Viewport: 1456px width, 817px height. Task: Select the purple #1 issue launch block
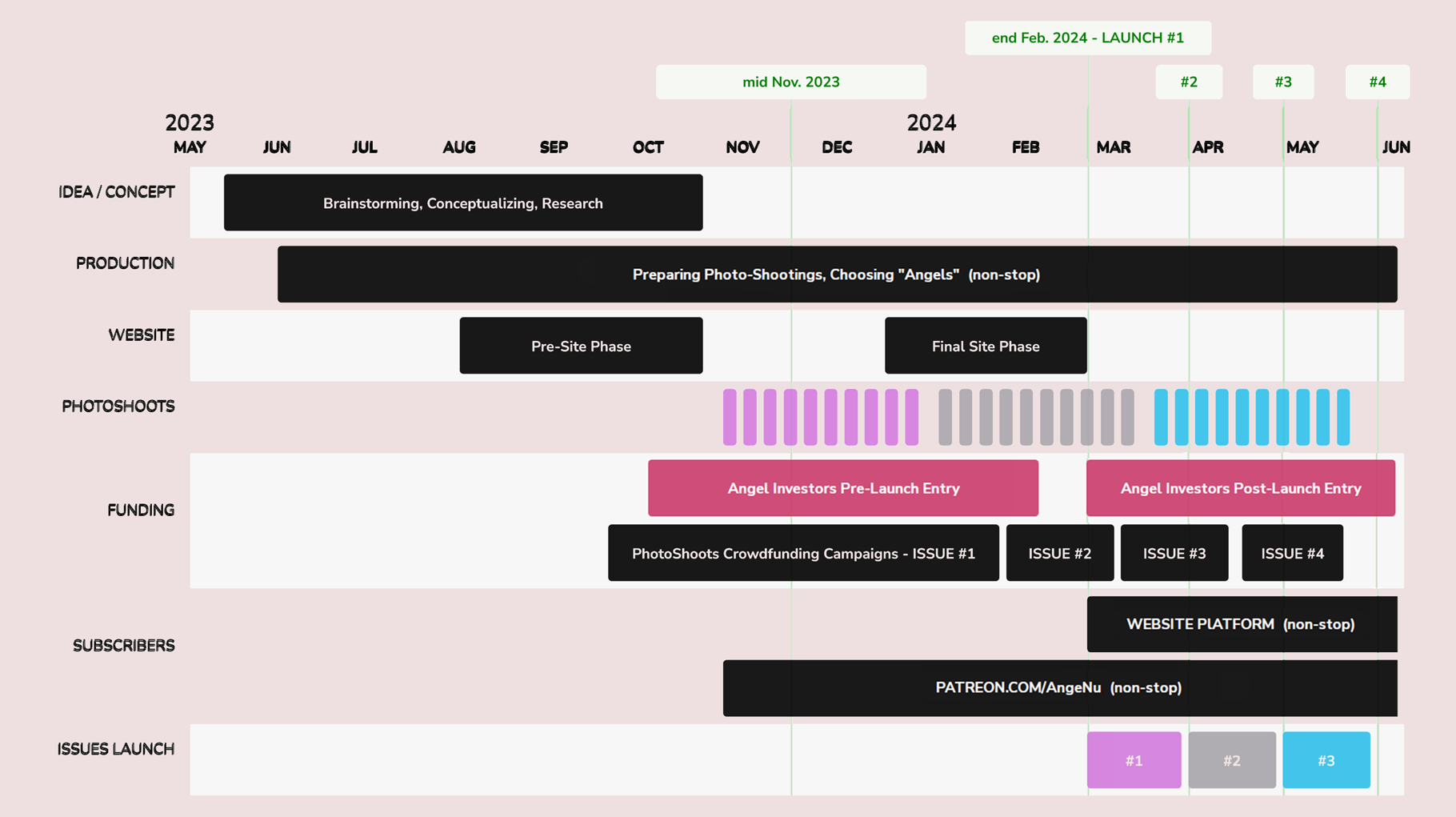1134,760
